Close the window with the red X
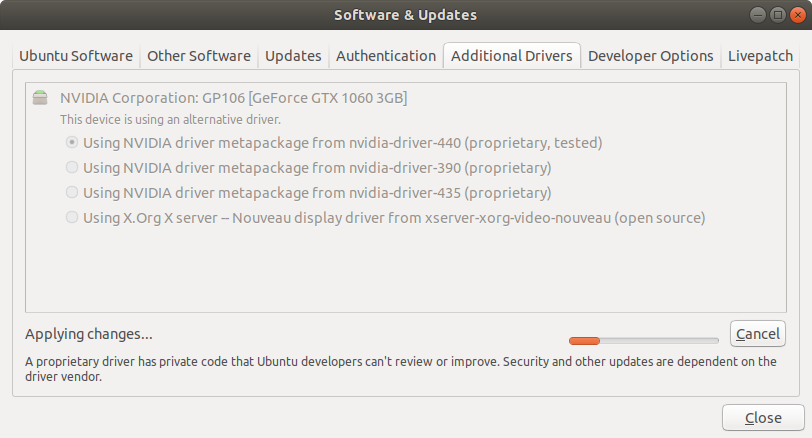Screen dimensions: 812x438 798,15
